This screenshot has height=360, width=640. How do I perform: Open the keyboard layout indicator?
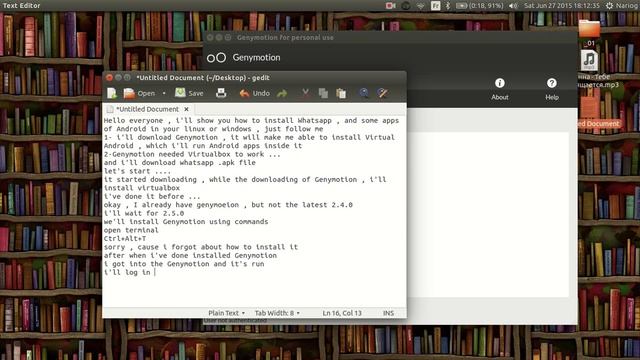[x=436, y=6]
